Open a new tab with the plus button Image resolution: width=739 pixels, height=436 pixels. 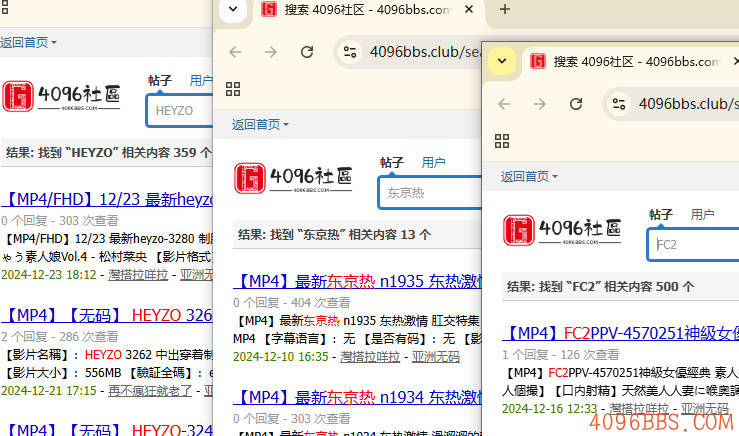[505, 10]
